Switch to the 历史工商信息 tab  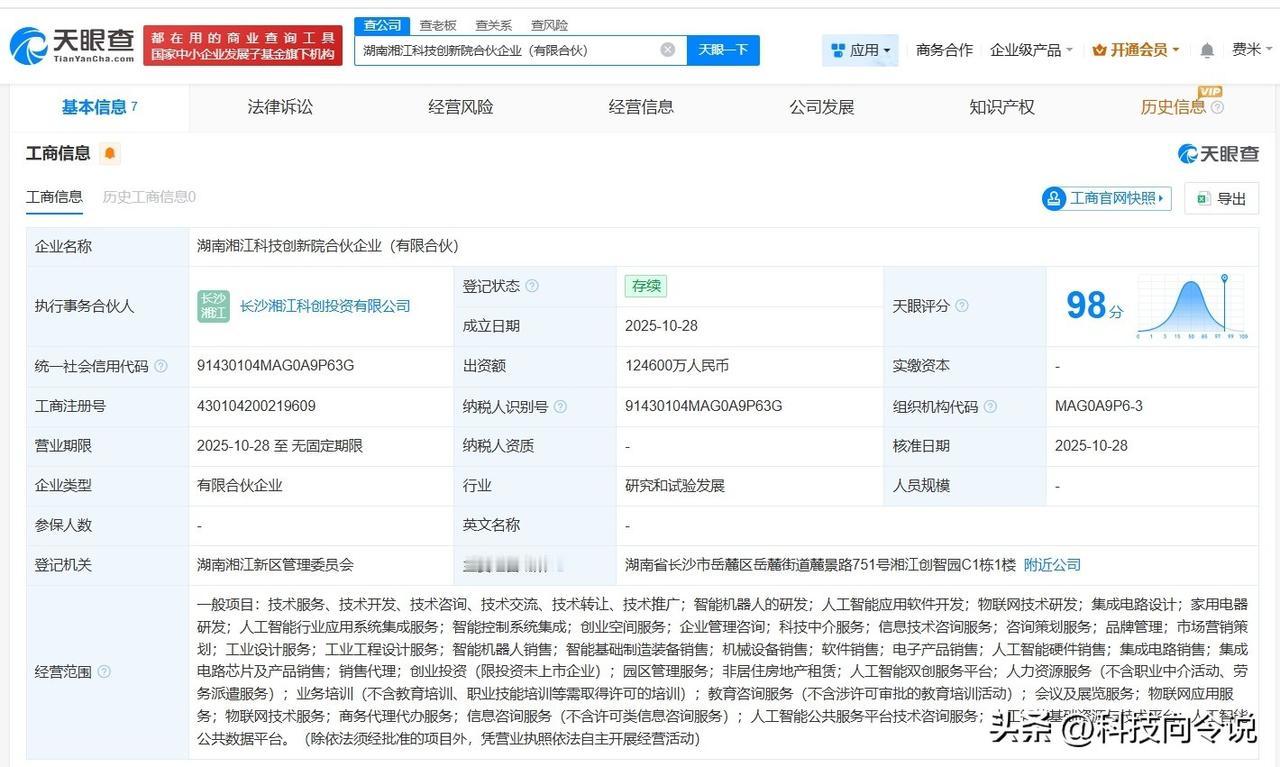(x=148, y=198)
